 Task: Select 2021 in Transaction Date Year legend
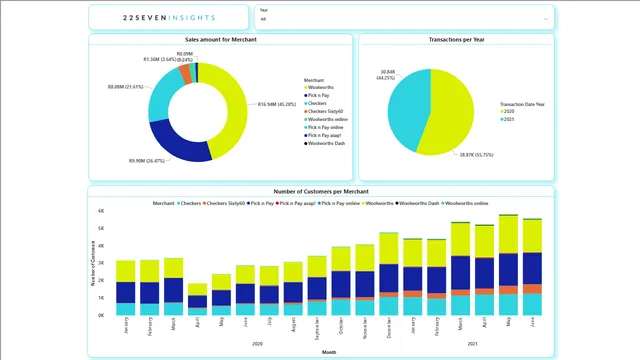pyautogui.click(x=507, y=119)
